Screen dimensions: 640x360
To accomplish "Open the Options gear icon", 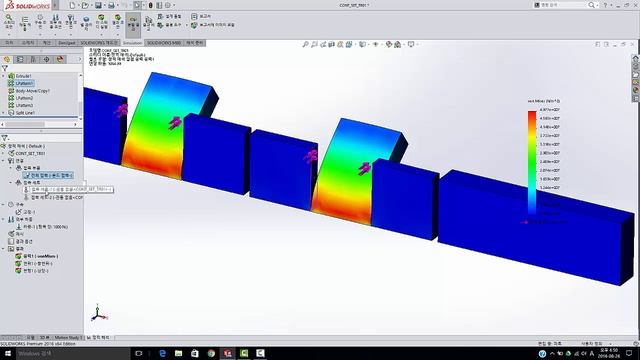I will [168, 5].
